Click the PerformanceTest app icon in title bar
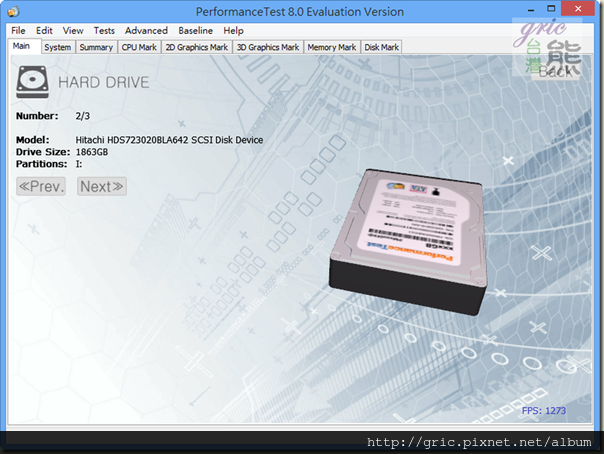Image resolution: width=604 pixels, height=454 pixels. [13, 12]
